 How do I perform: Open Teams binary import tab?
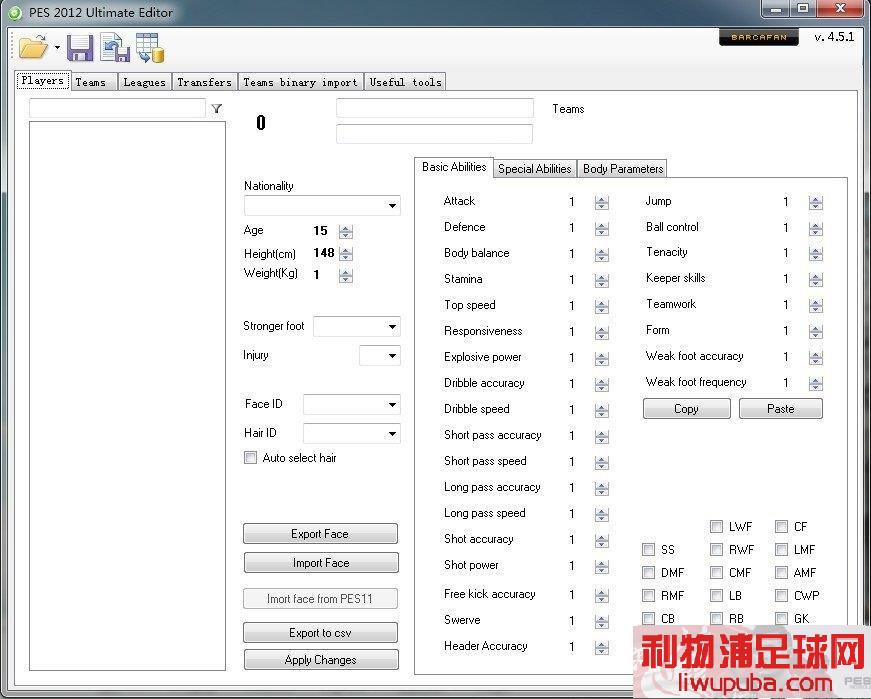coord(301,82)
